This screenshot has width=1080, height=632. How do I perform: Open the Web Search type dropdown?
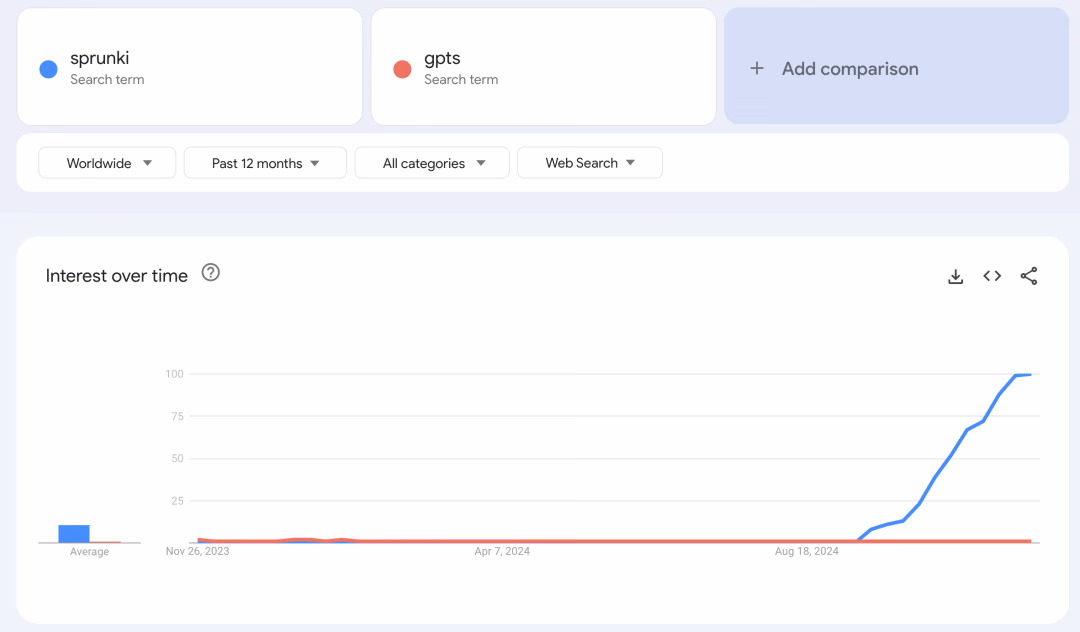(x=590, y=163)
